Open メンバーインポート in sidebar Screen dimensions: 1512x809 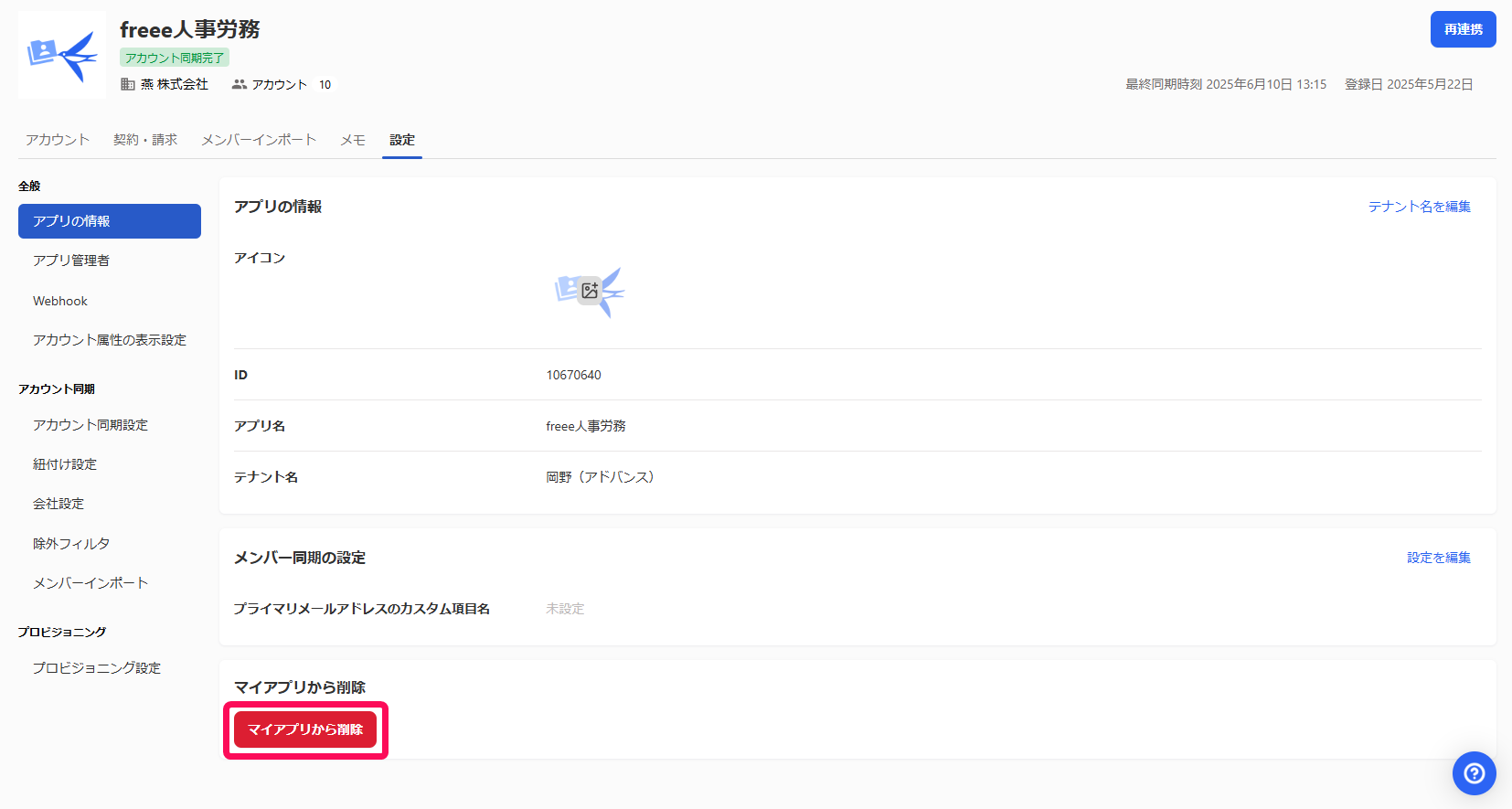pyautogui.click(x=110, y=583)
